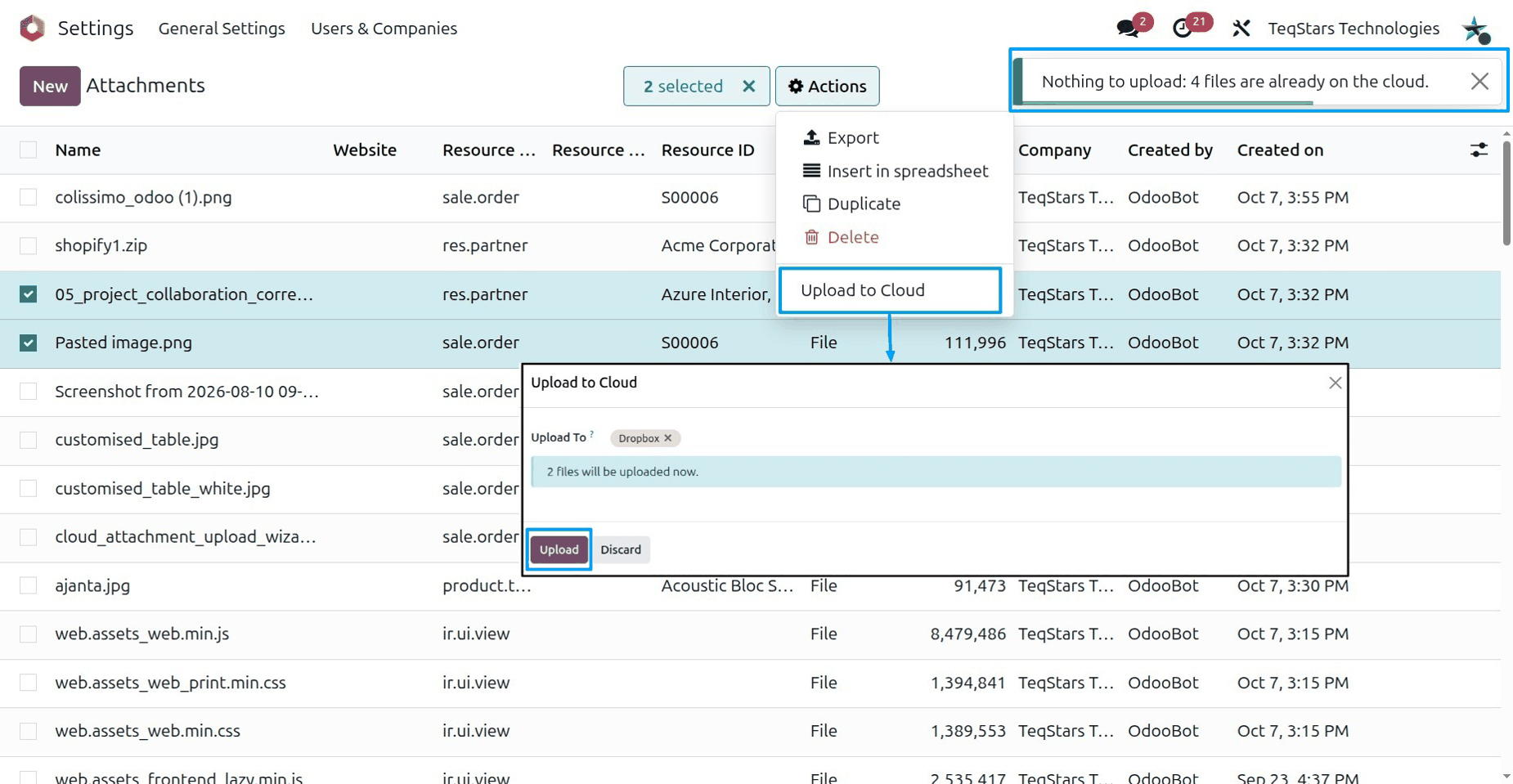
Task: Click the Upload To field
Action: click(x=973, y=438)
